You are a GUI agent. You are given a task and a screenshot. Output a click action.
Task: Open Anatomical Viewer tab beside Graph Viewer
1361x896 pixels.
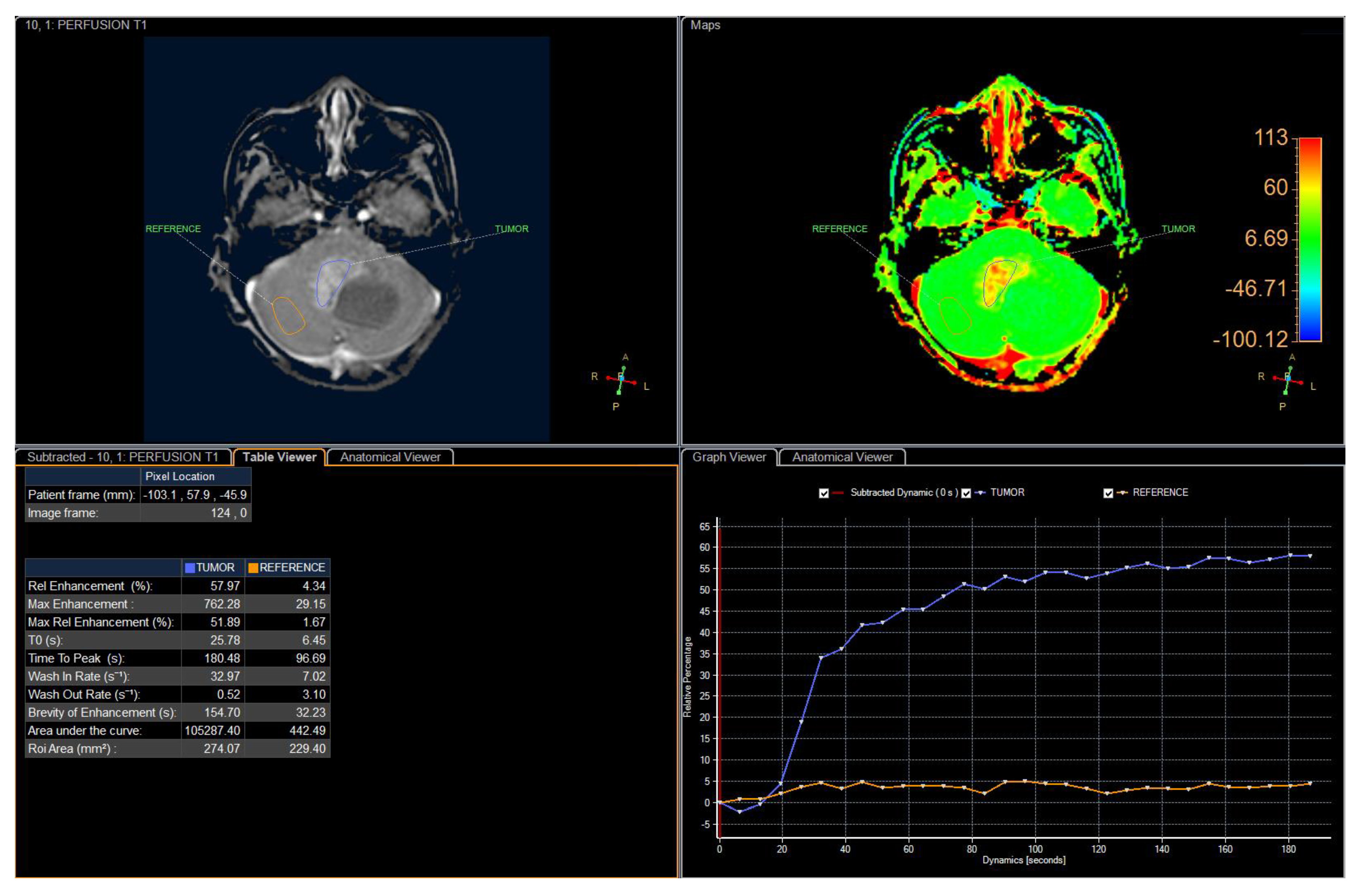coord(842,457)
